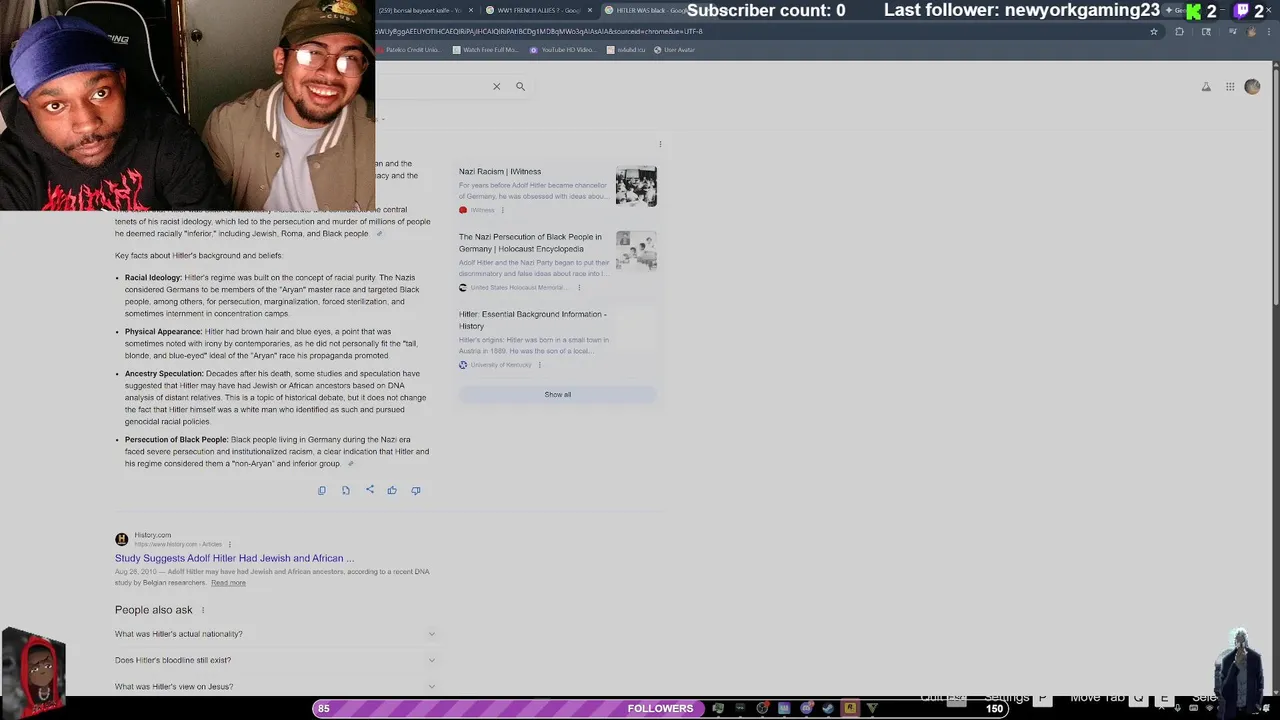Screen dimensions: 1280x720
Task: Open Holocaust Memorial source three-dot menu
Action: (578, 288)
